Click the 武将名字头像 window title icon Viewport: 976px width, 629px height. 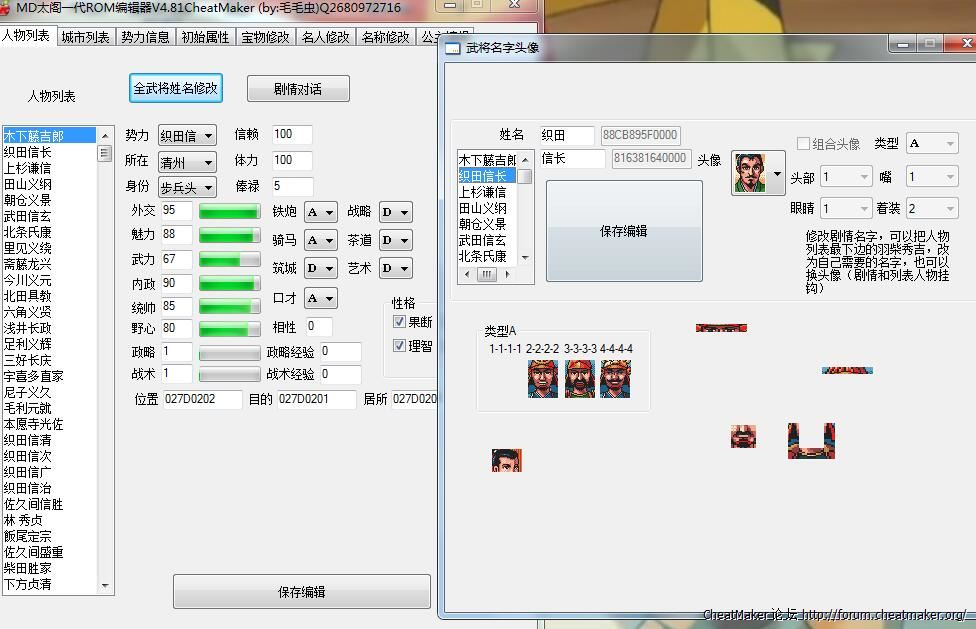click(453, 48)
